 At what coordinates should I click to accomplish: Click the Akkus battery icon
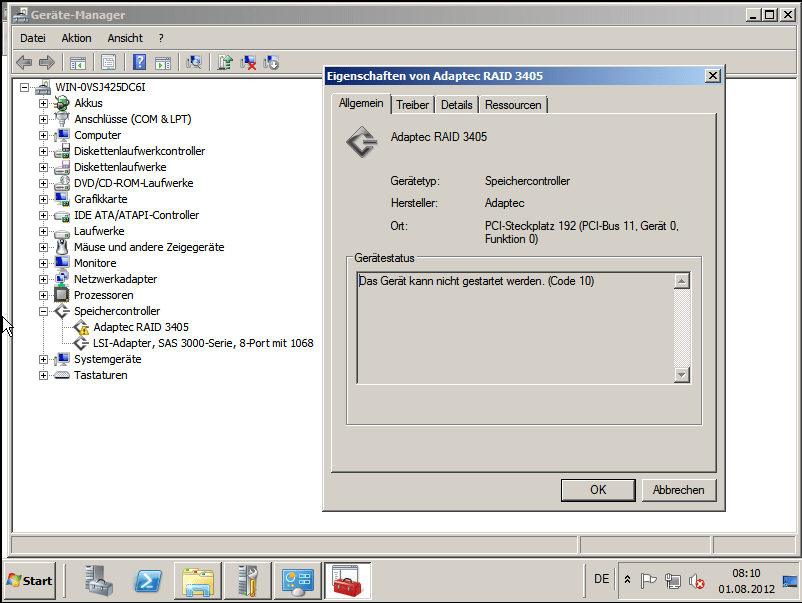(62, 103)
